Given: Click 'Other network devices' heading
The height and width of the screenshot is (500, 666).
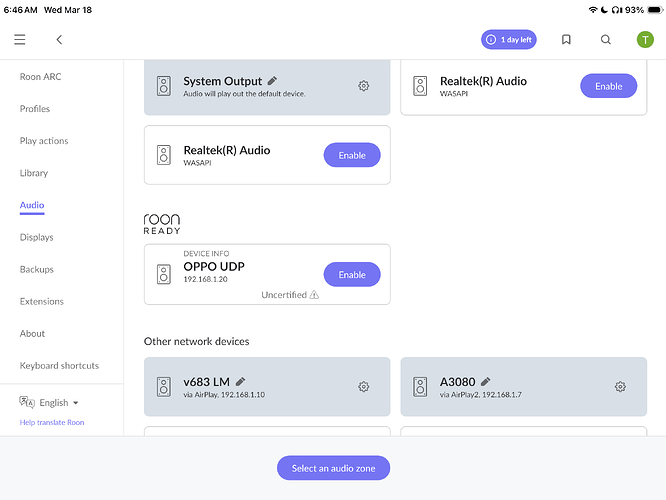Looking at the screenshot, I should (197, 341).
